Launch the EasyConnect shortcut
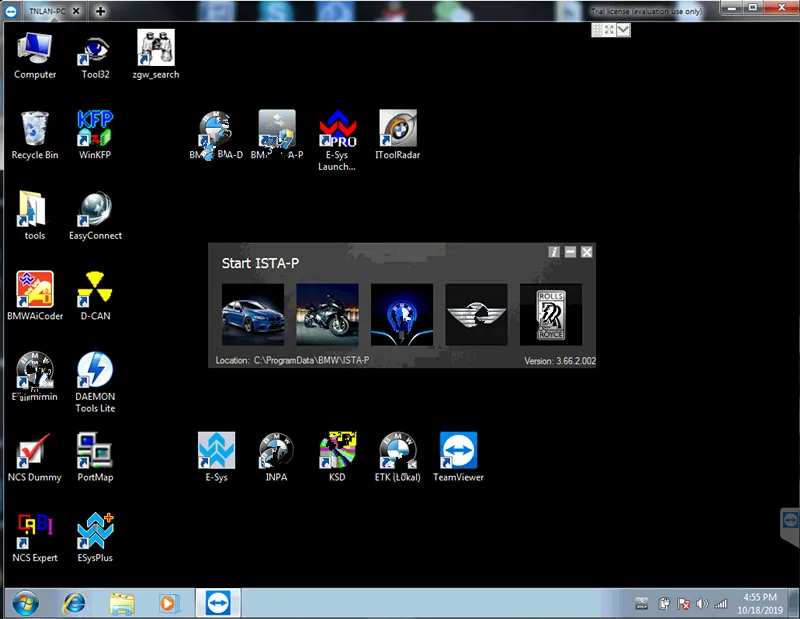Viewport: 800px width, 619px height. point(95,216)
